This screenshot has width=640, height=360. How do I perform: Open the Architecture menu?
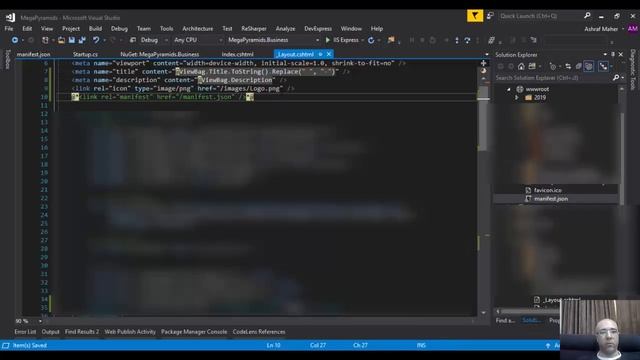click(198, 29)
